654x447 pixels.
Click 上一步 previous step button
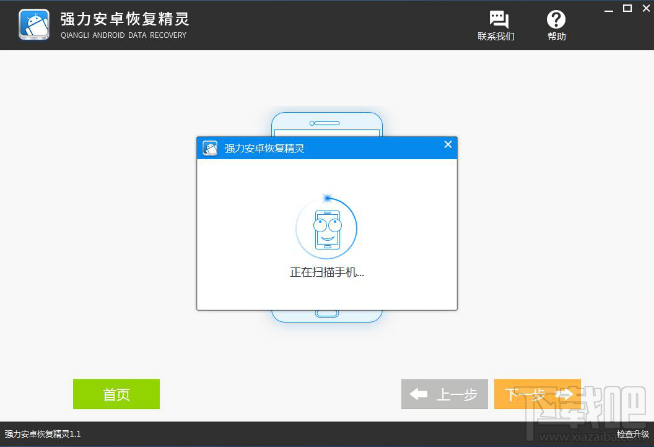(x=444, y=394)
